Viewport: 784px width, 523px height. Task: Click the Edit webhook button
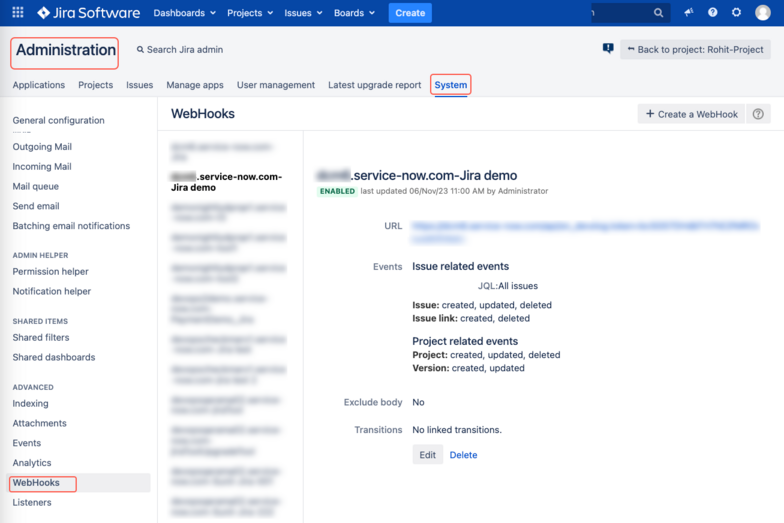428,454
